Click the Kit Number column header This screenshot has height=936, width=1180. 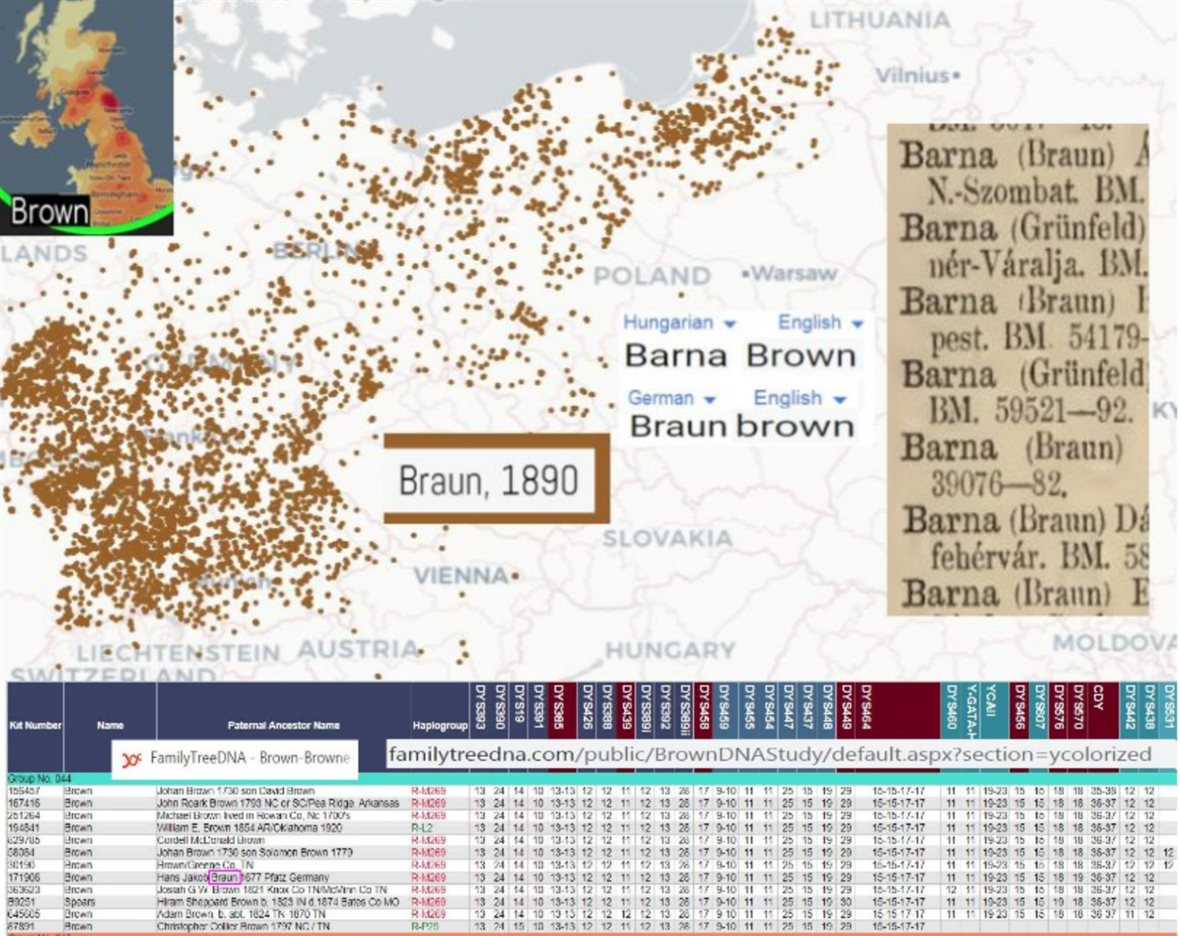click(32, 725)
